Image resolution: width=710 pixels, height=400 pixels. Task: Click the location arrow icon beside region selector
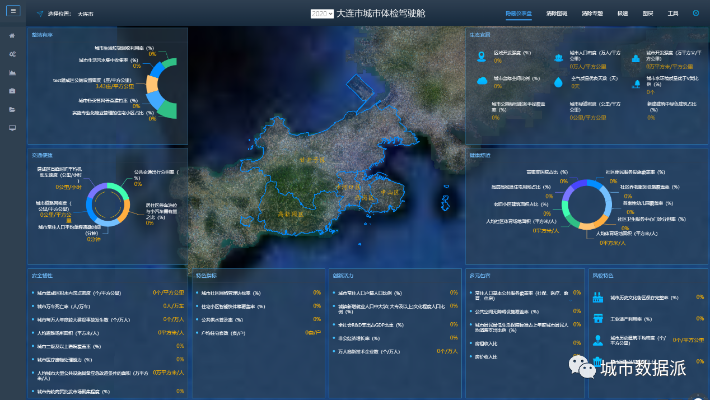click(39, 15)
